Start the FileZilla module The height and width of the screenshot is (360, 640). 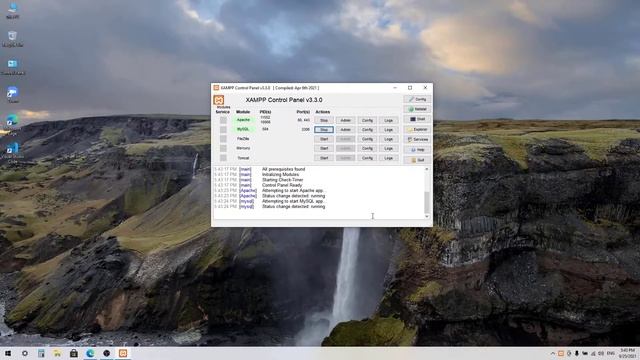point(324,139)
